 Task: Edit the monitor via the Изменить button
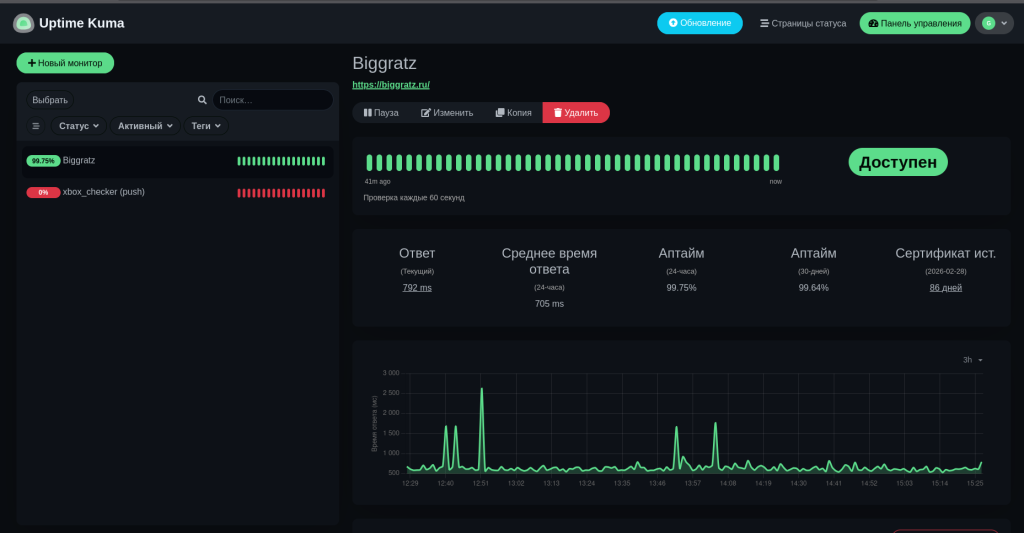point(447,113)
